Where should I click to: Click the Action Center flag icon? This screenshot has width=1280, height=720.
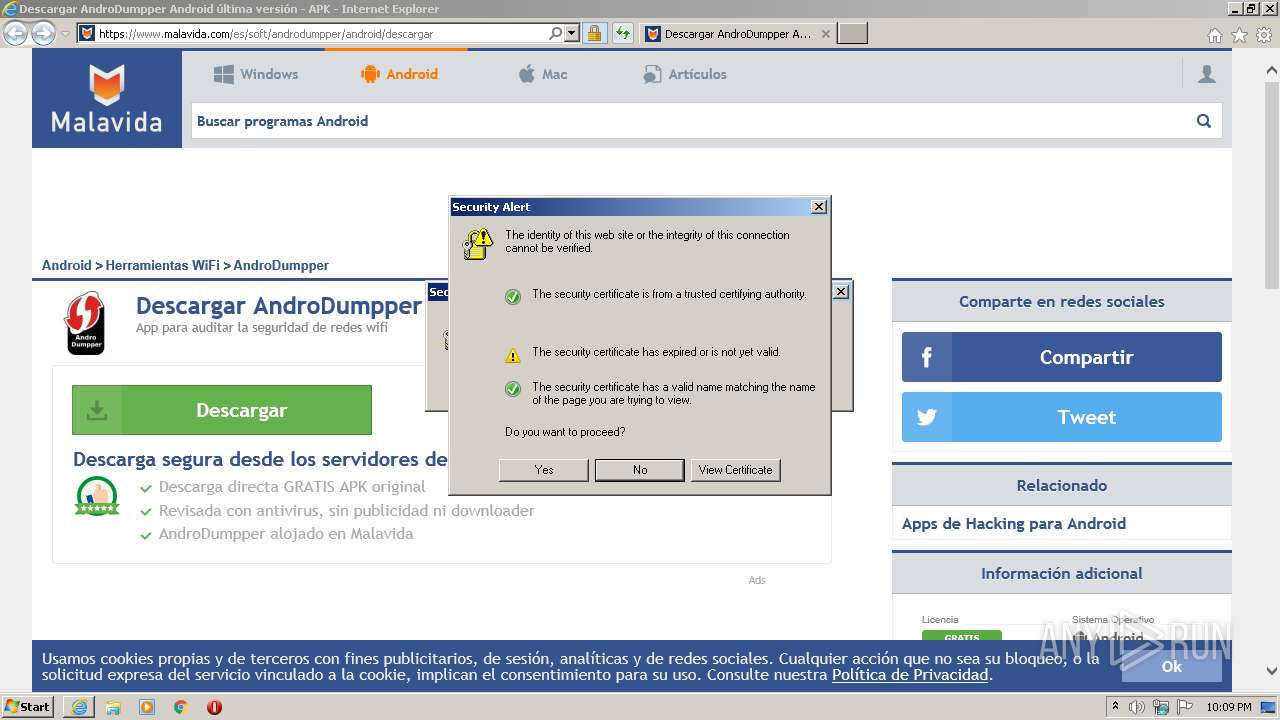click(1184, 707)
